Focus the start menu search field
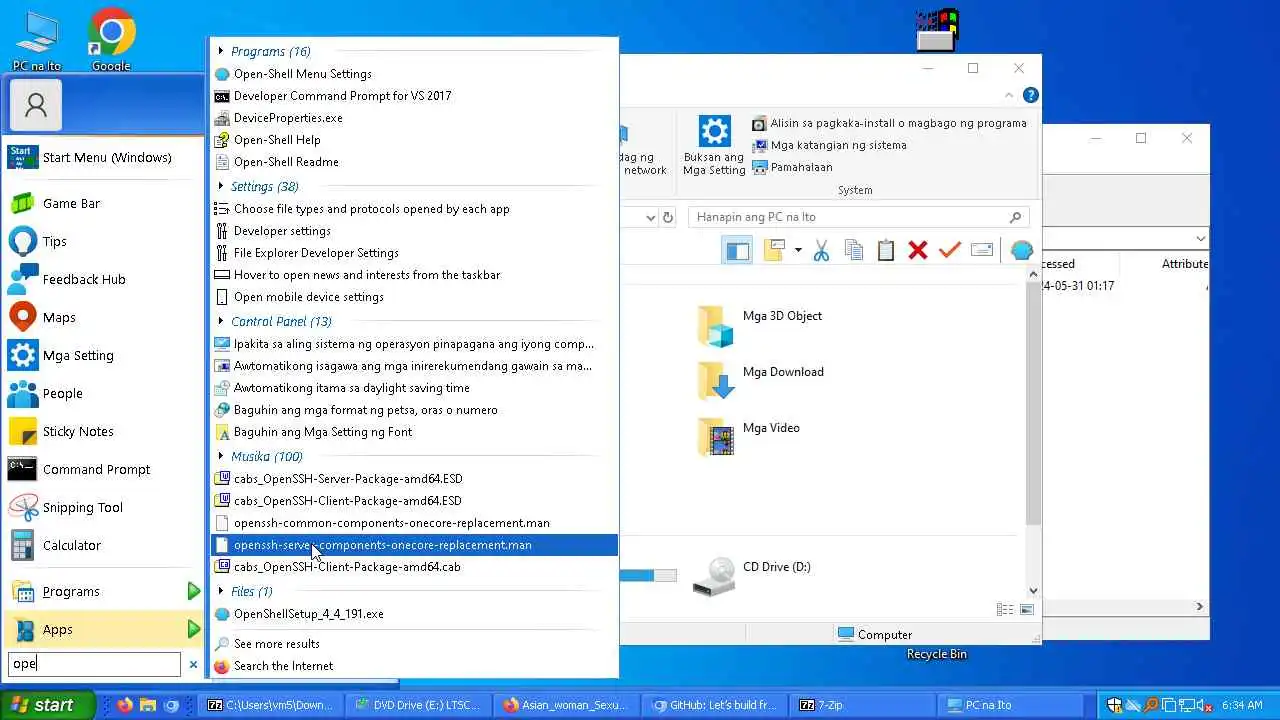Viewport: 1280px width, 720px height. (95, 664)
